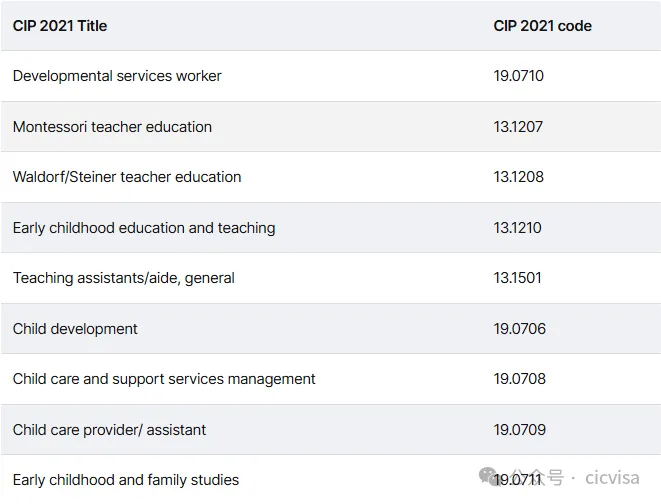The image size is (661, 504).
Task: Select code 19.0710
Action: coord(518,76)
